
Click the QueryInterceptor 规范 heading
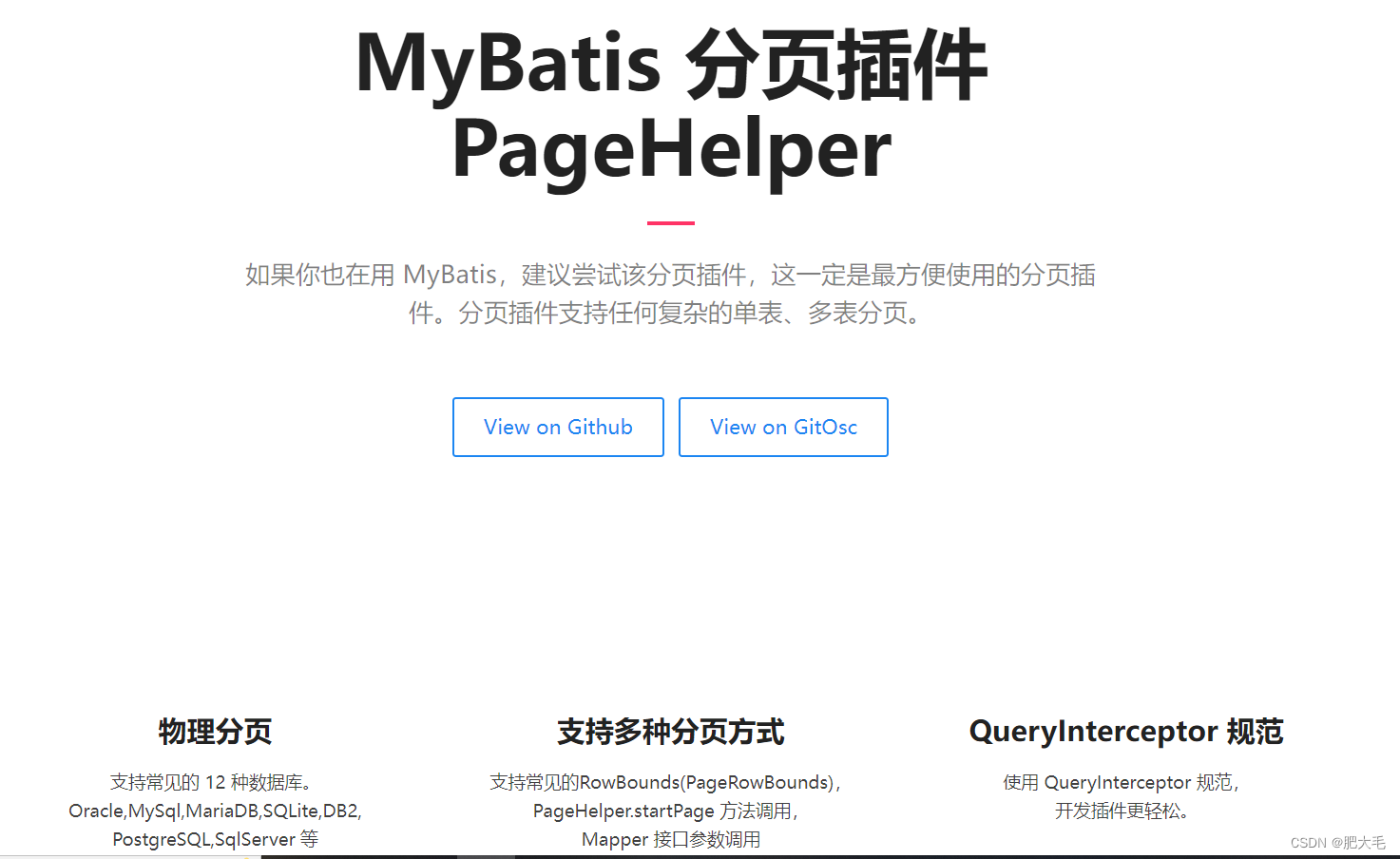pos(1125,733)
